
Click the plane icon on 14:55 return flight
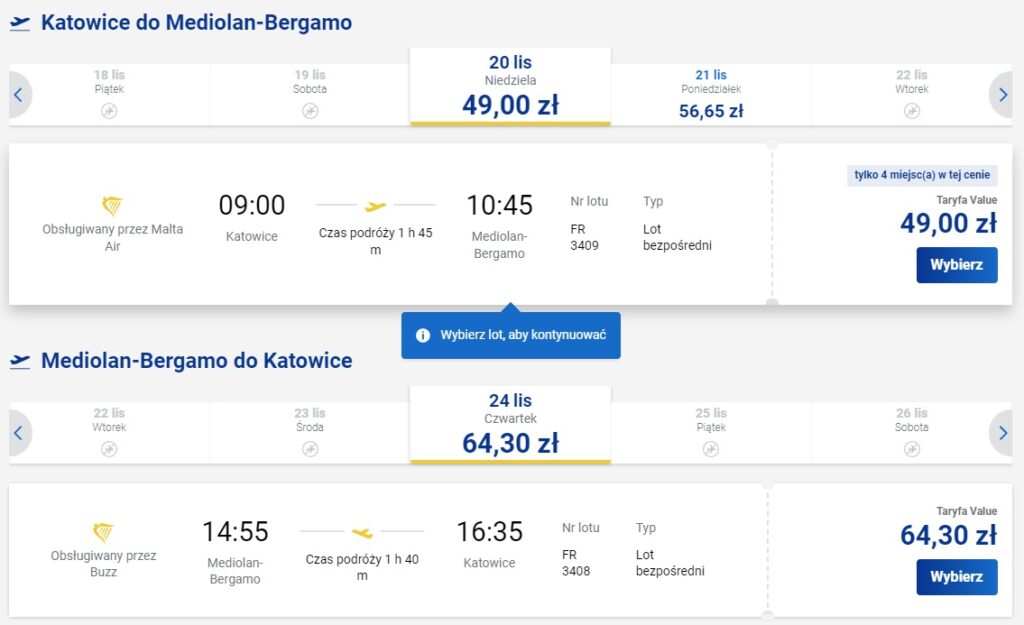362,533
